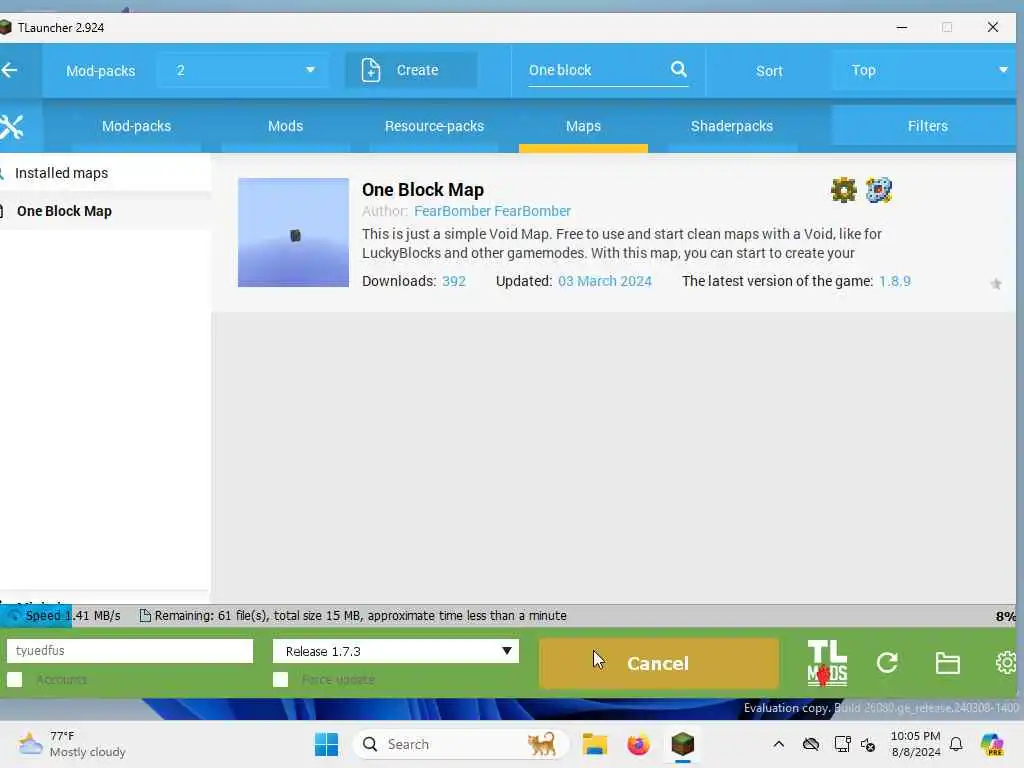Click the Updated date 03 March 2024

(x=604, y=281)
